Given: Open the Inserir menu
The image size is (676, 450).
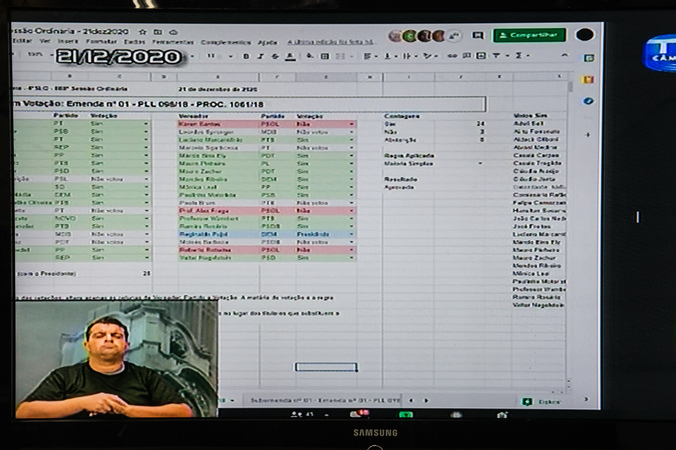Looking at the screenshot, I should [68, 41].
